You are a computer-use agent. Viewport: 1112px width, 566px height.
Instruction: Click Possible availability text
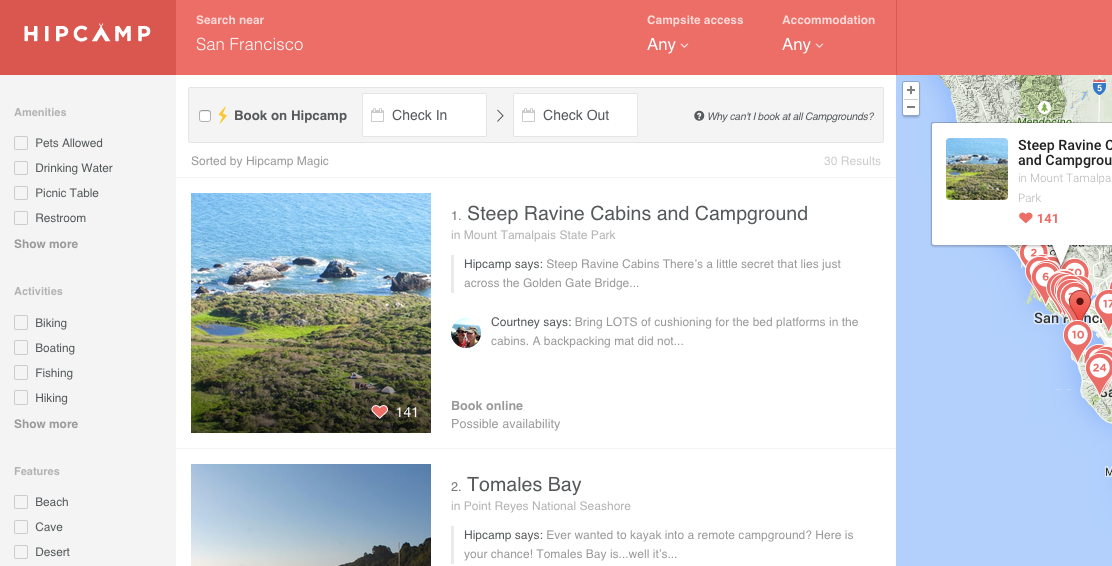506,424
